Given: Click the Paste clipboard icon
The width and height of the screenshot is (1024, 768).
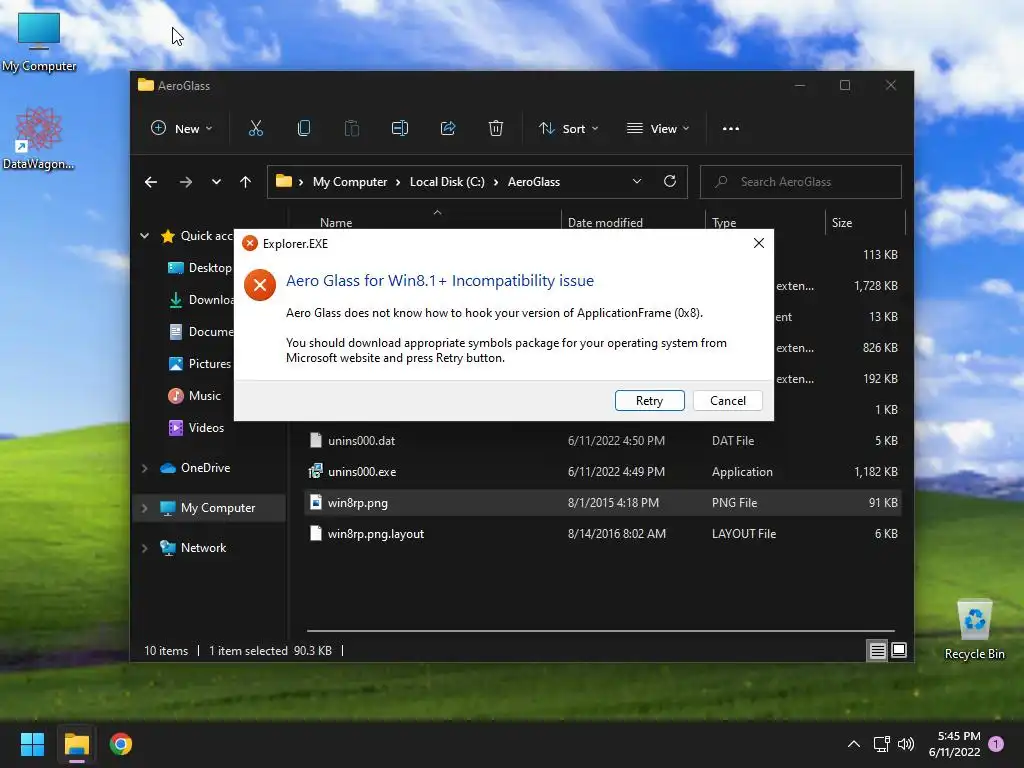Looking at the screenshot, I should click(x=351, y=129).
